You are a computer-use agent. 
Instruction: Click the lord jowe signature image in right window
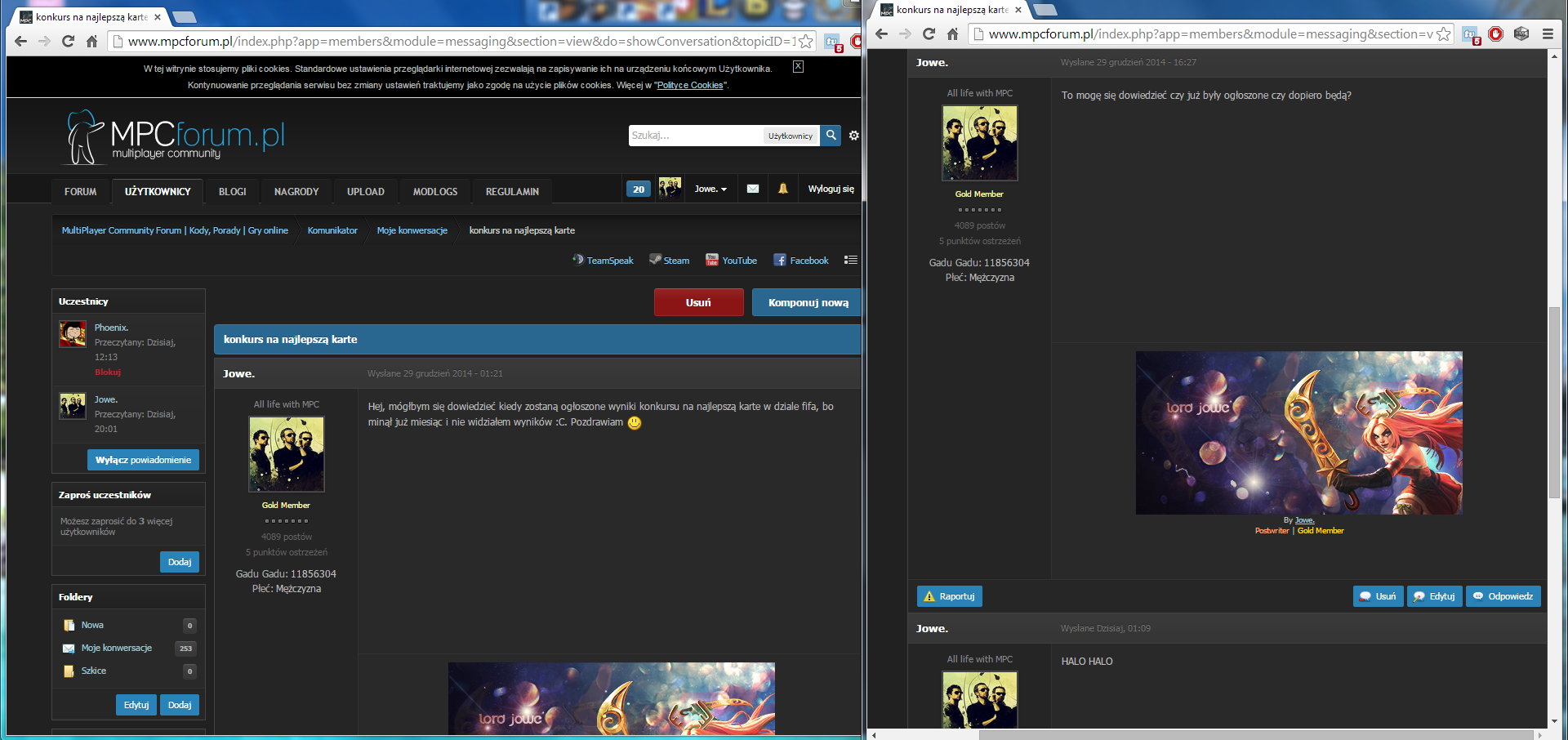[x=1299, y=433]
